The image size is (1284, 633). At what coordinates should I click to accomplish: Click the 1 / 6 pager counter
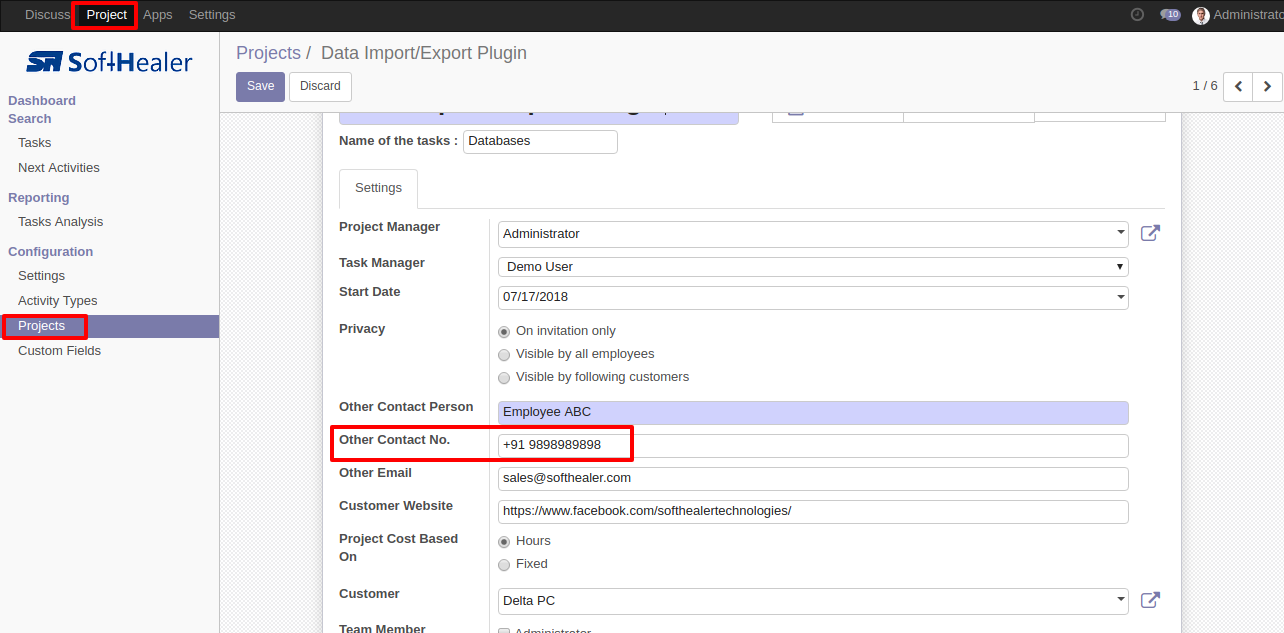(x=1205, y=86)
